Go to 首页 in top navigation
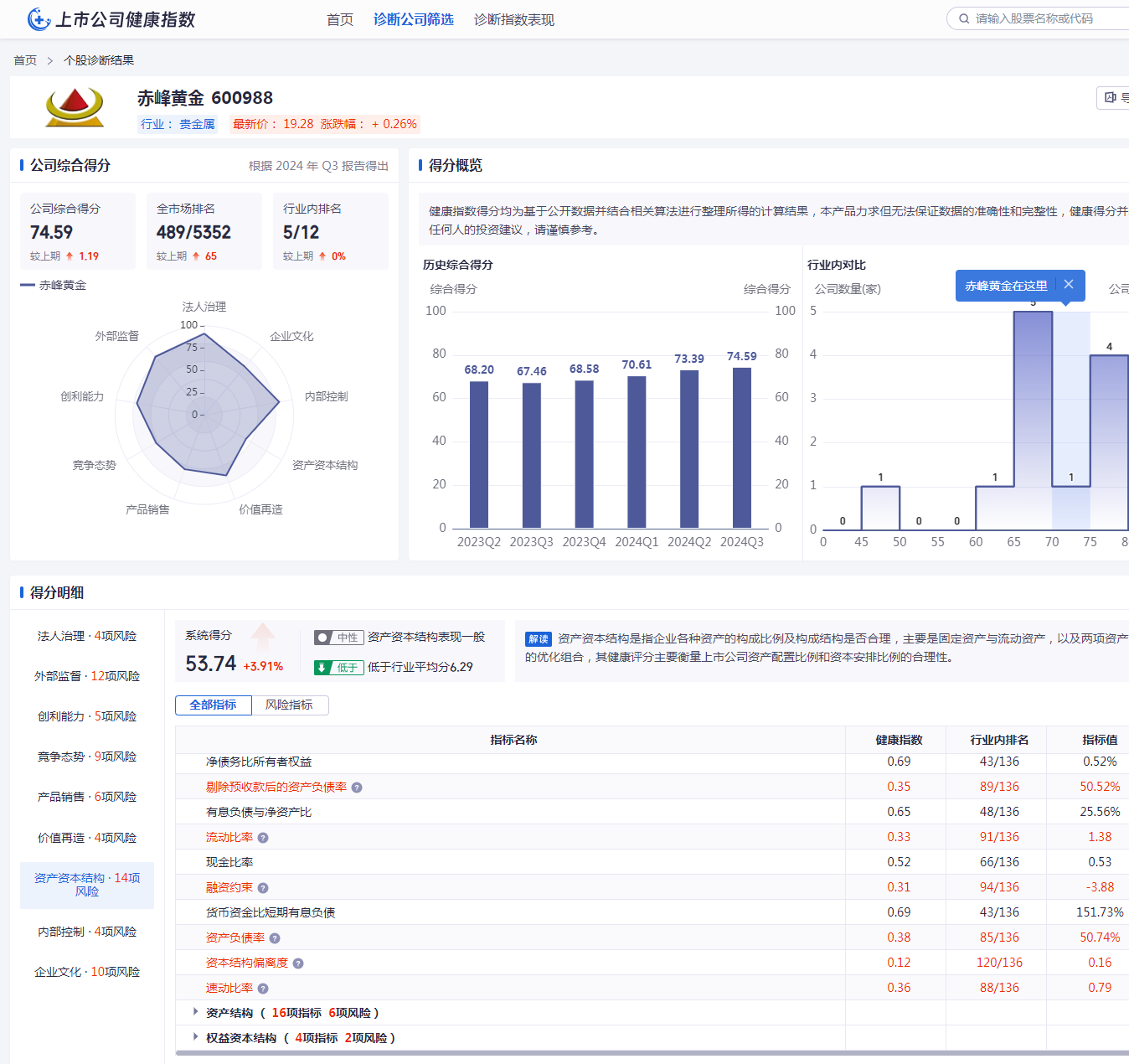 coord(339,19)
